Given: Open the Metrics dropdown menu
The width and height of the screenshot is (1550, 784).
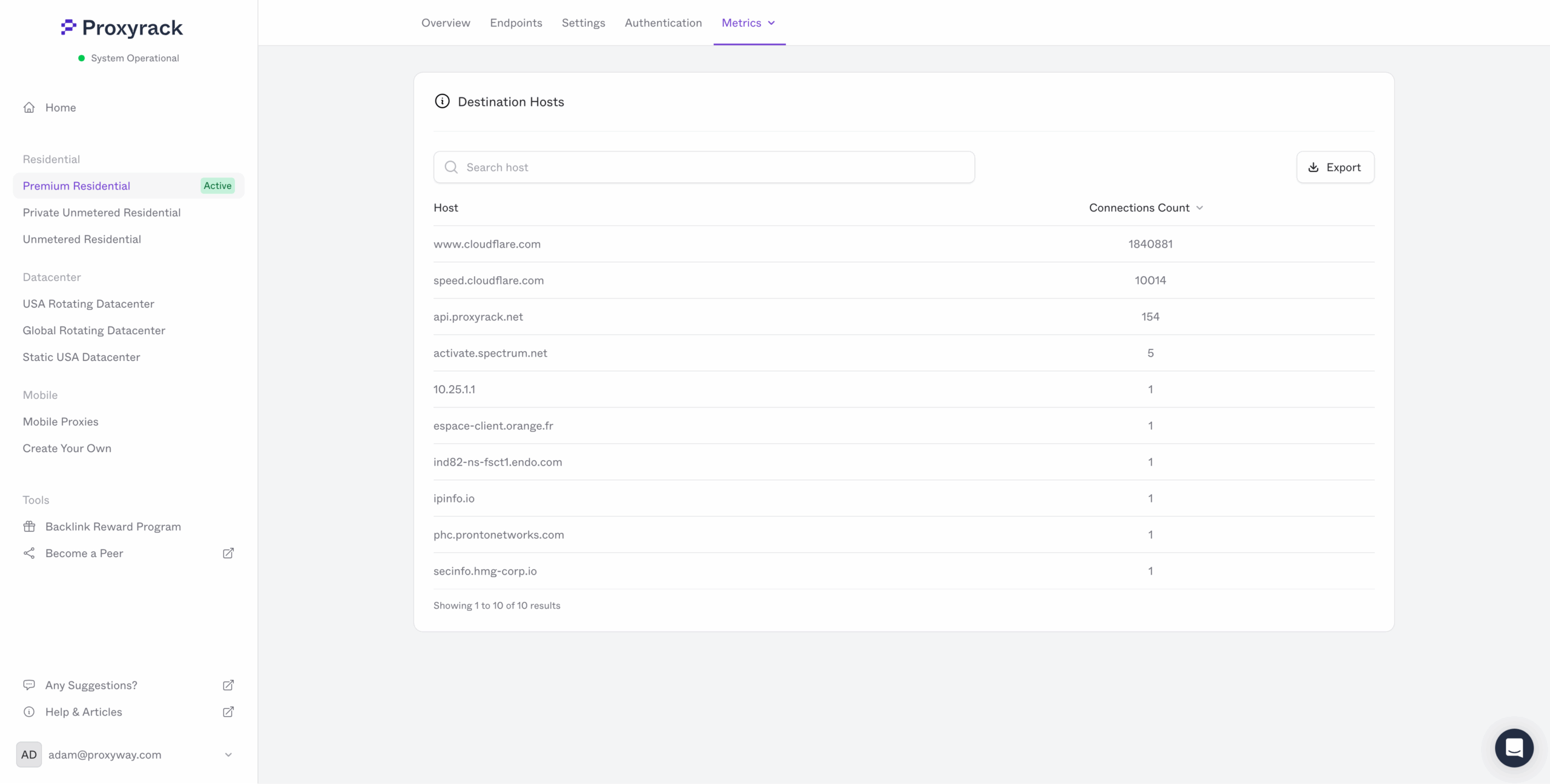Looking at the screenshot, I should [749, 23].
